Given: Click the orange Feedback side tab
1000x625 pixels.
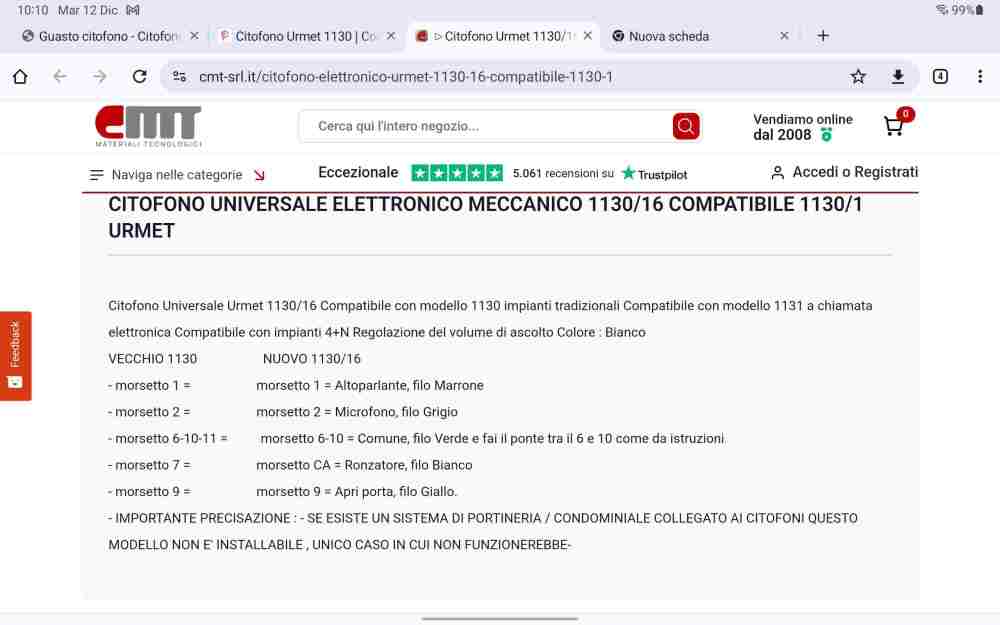Looking at the screenshot, I should [x=15, y=355].
